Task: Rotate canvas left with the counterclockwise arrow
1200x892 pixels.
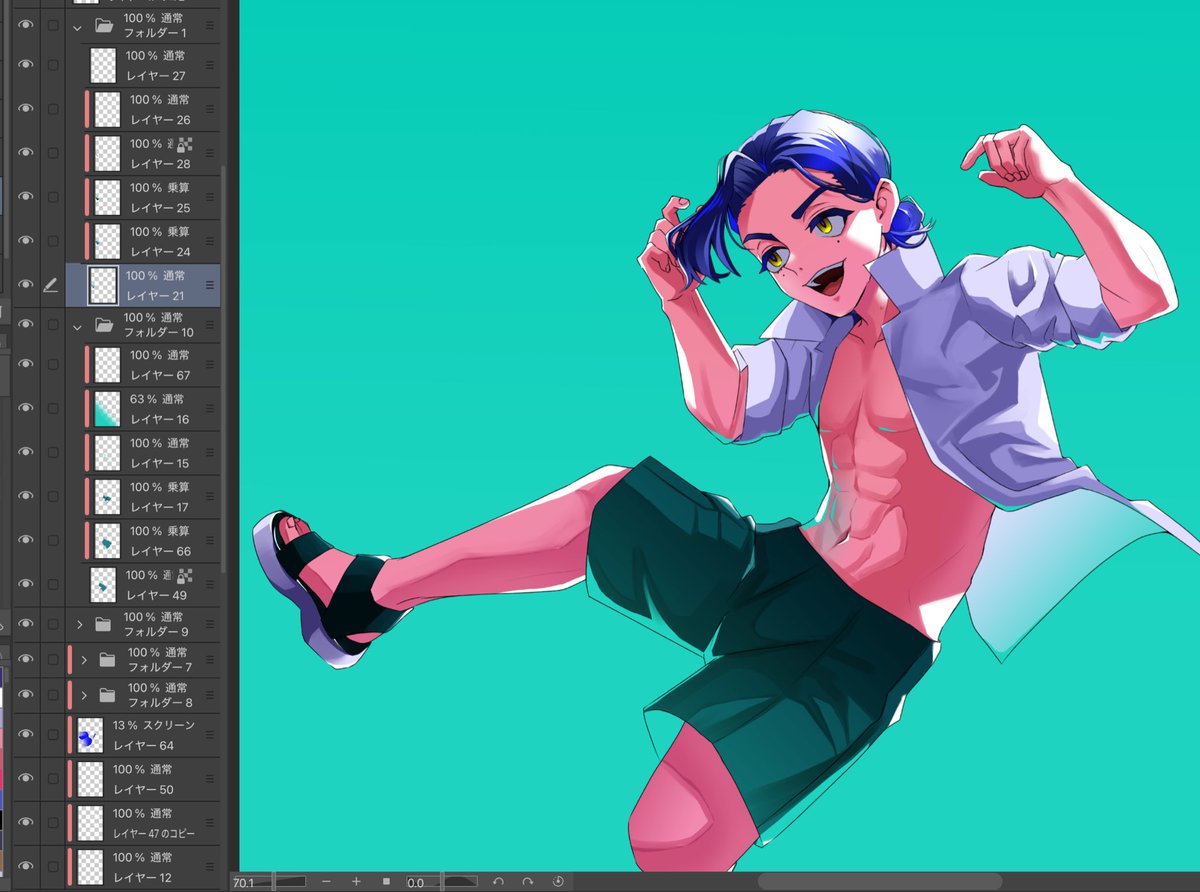Action: point(498,882)
